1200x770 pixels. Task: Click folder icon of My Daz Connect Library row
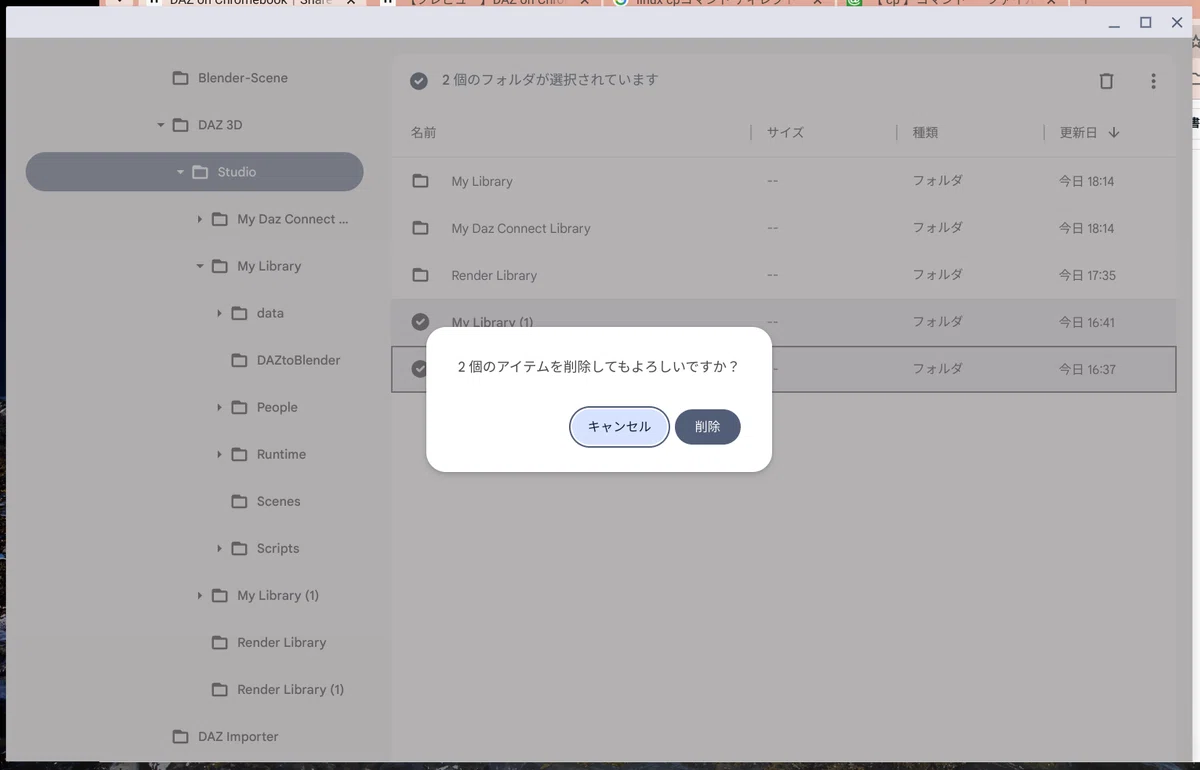point(420,228)
